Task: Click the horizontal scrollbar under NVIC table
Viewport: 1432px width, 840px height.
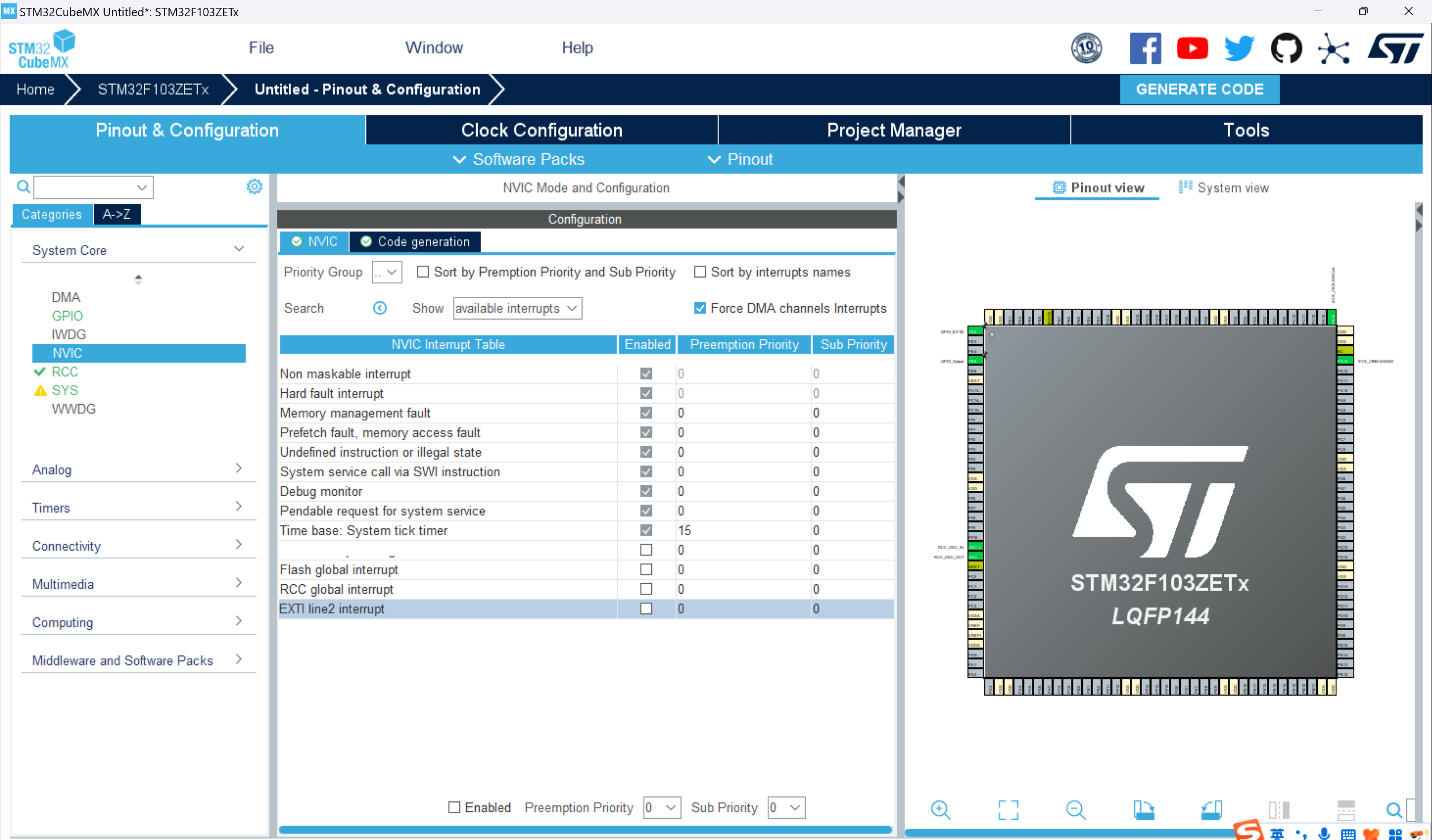Action: 585,830
